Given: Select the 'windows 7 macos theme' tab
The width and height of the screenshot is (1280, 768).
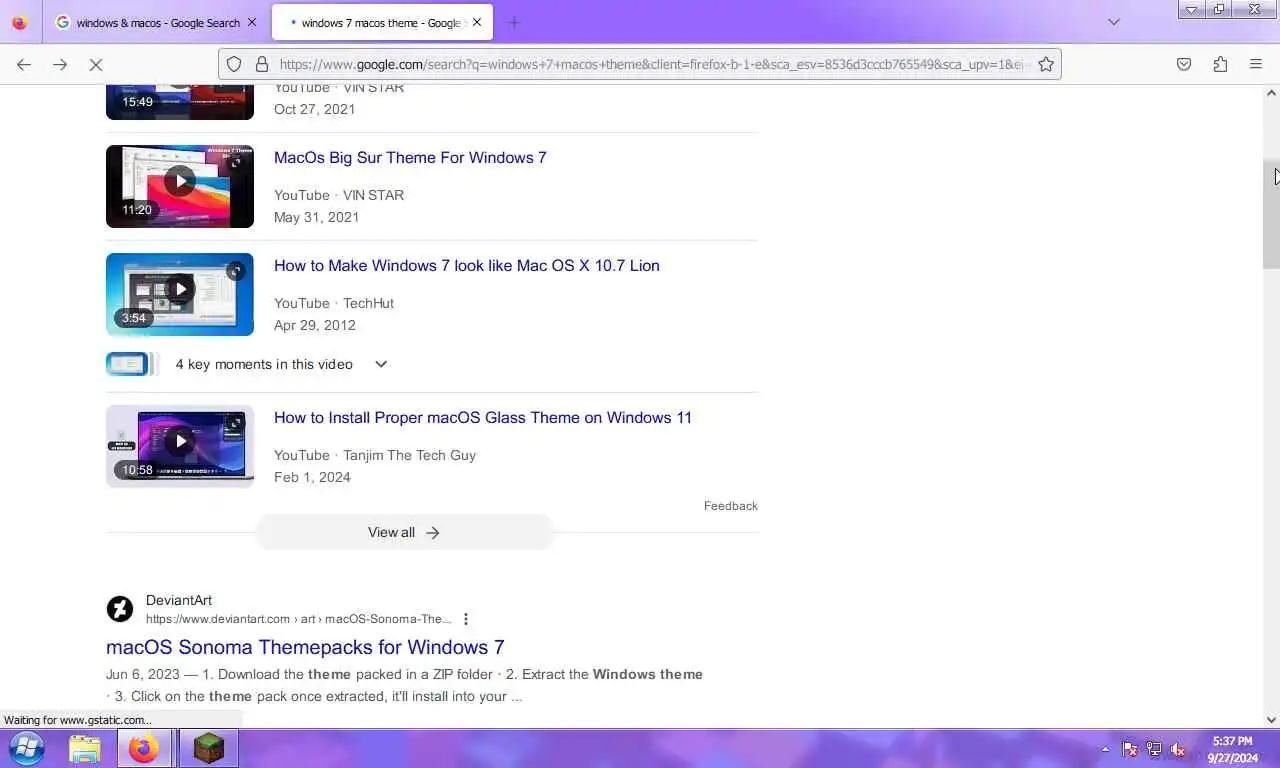Looking at the screenshot, I should [382, 22].
